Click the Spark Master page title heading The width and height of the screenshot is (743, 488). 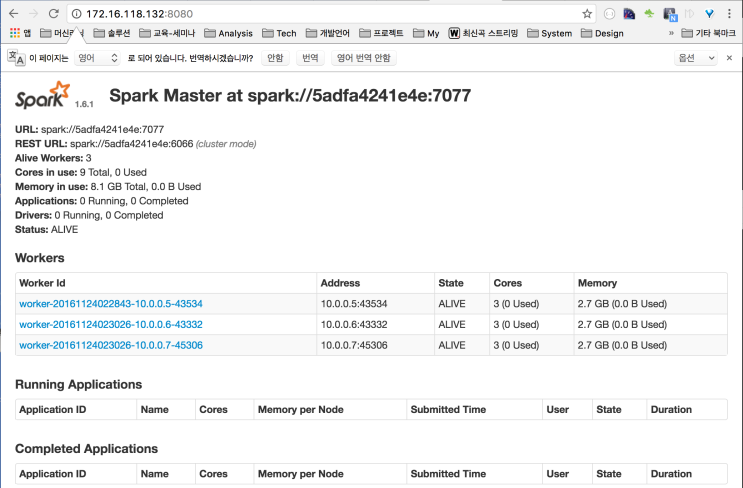click(x=290, y=95)
